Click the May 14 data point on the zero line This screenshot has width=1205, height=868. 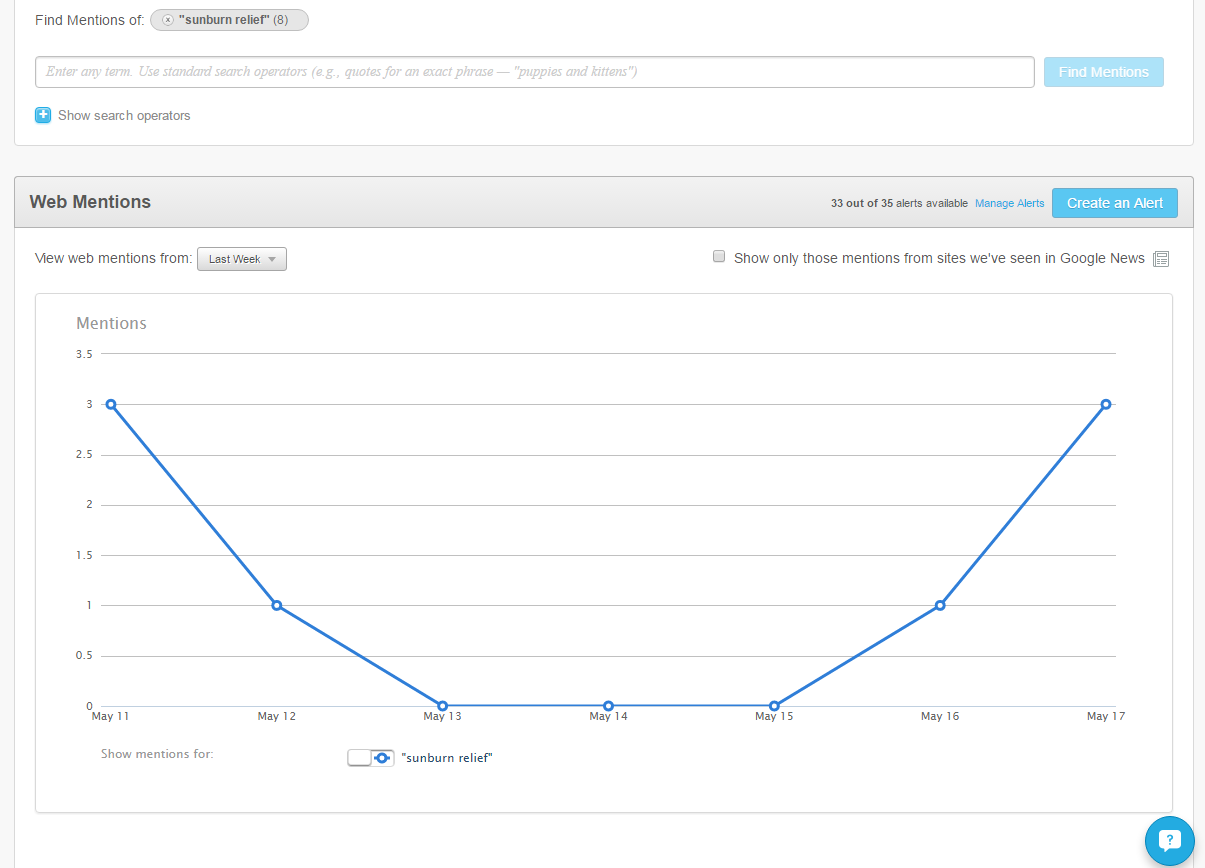608,705
